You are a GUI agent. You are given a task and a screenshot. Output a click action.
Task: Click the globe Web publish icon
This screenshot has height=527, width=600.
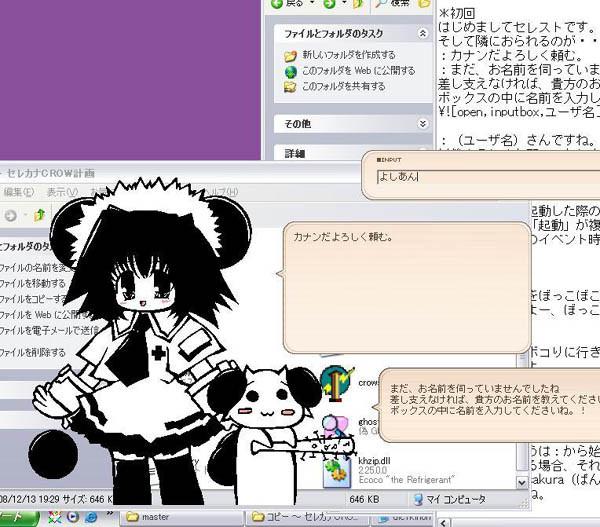point(290,72)
